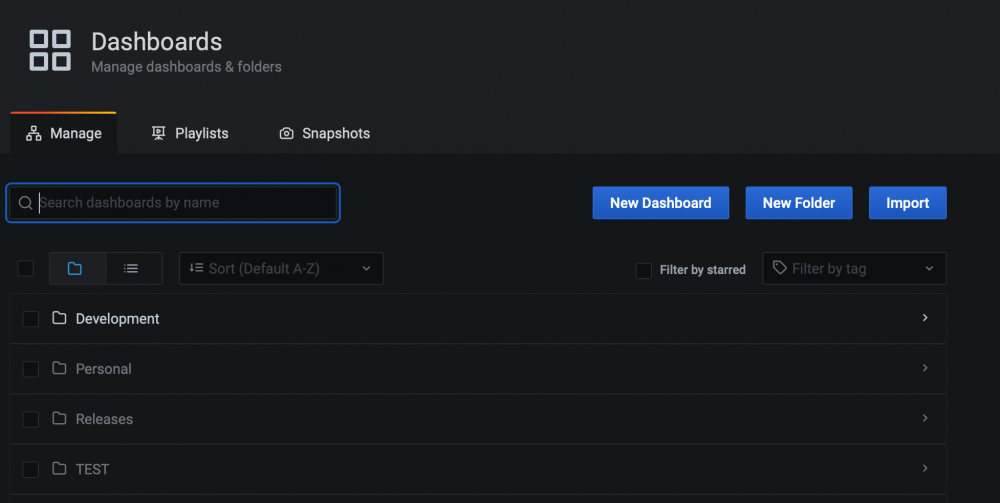Screen dimensions: 1000x503
Task: Click the tag icon in Filter by tag
Action: (x=779, y=268)
